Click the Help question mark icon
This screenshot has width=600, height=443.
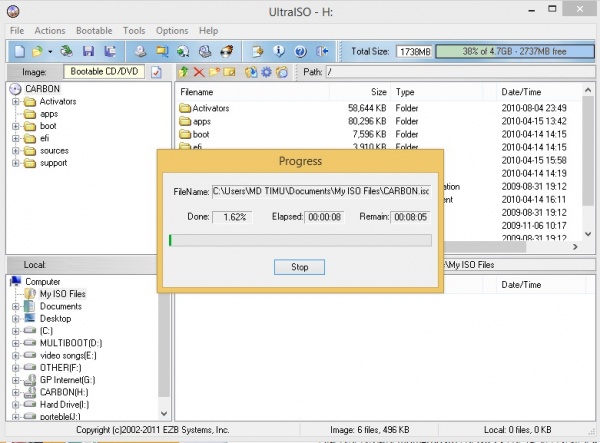(298, 50)
